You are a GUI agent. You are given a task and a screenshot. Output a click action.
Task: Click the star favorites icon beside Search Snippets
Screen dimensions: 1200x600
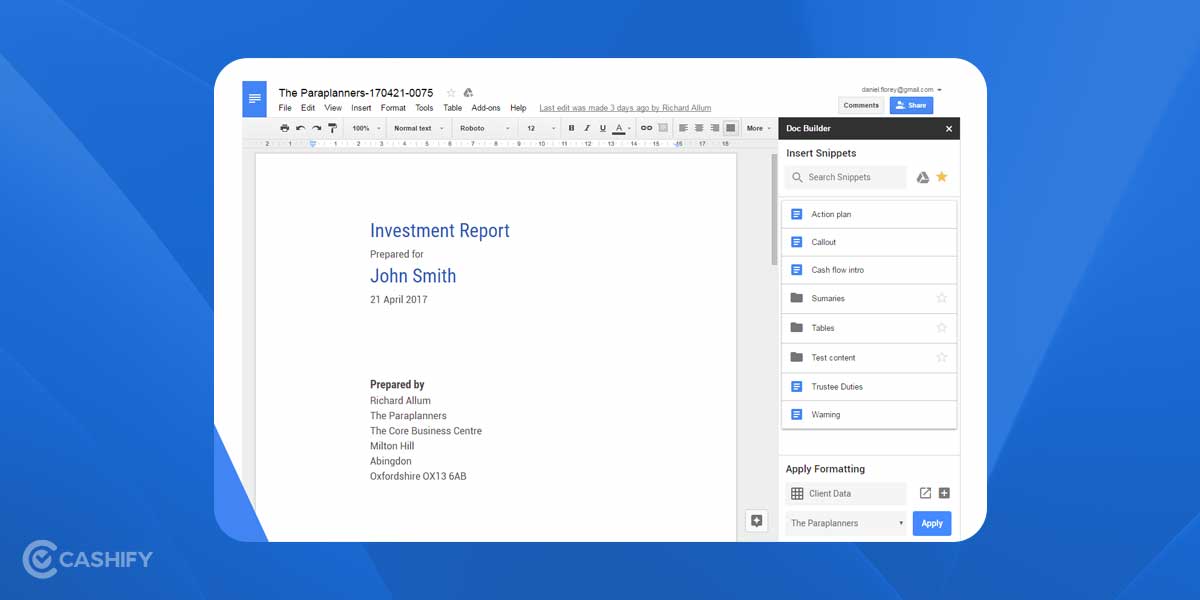tap(941, 177)
